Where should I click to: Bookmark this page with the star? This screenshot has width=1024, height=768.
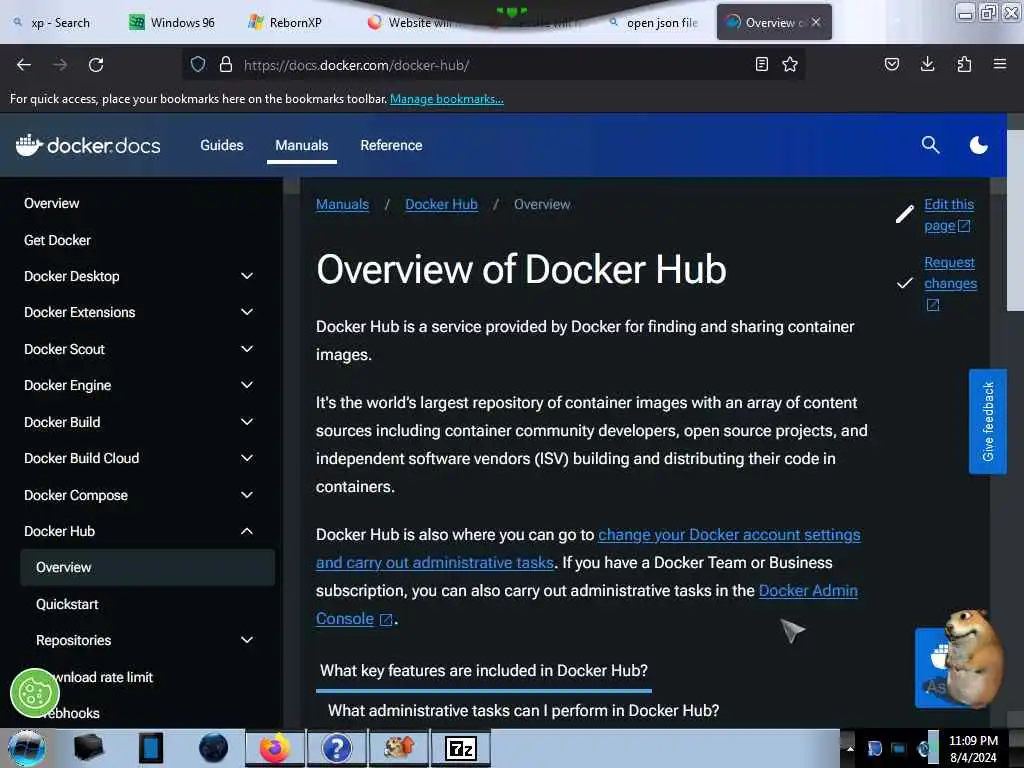pyautogui.click(x=790, y=64)
